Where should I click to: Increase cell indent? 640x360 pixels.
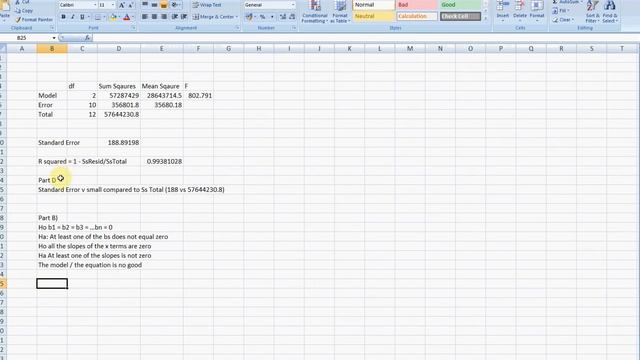click(184, 17)
